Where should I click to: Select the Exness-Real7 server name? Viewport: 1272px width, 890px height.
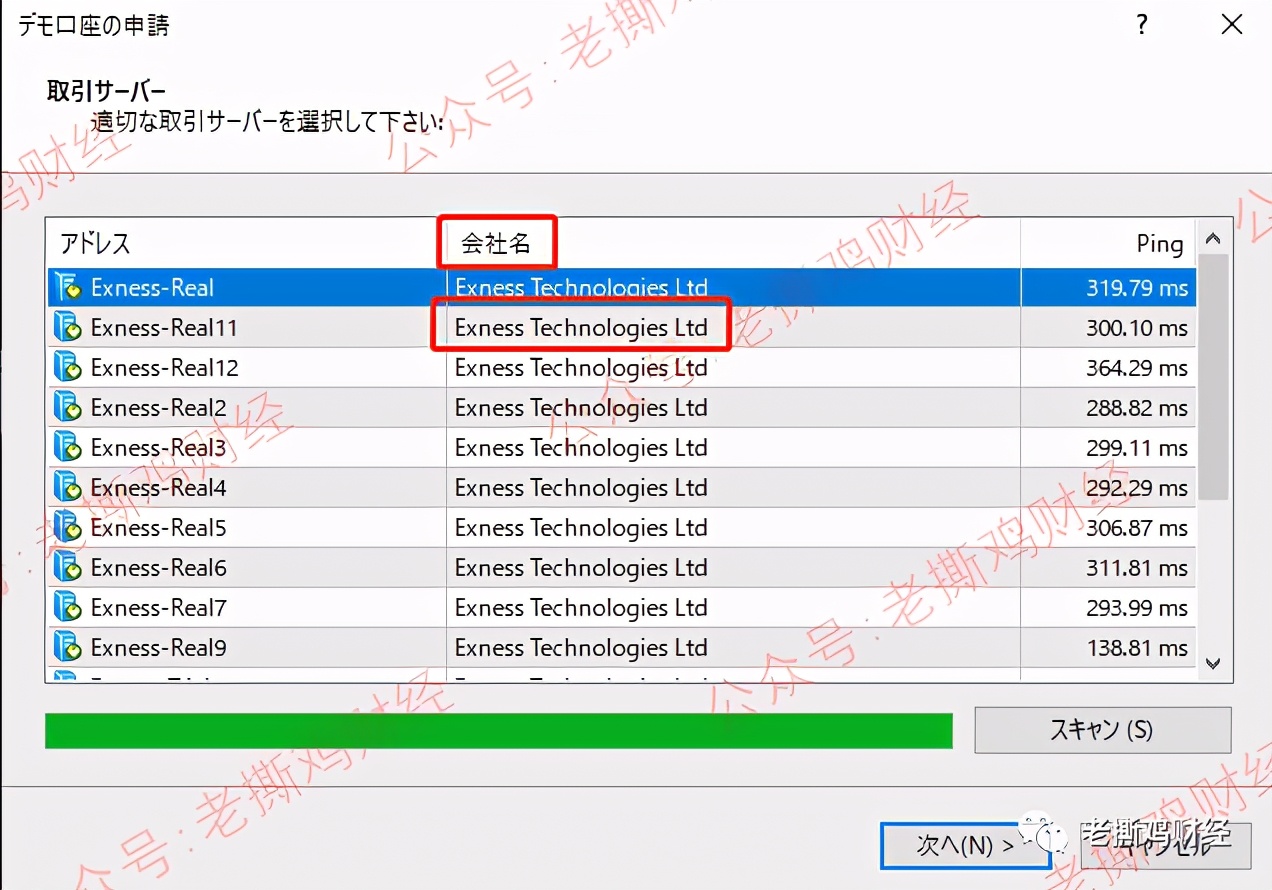tap(159, 608)
